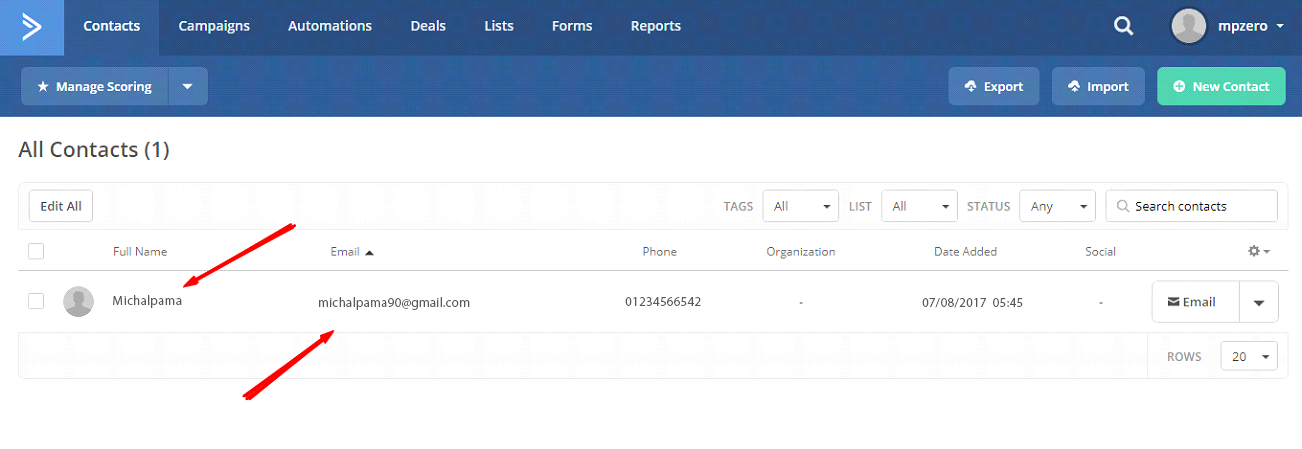
Task: Select all contacts with header checkbox
Action: tap(36, 251)
